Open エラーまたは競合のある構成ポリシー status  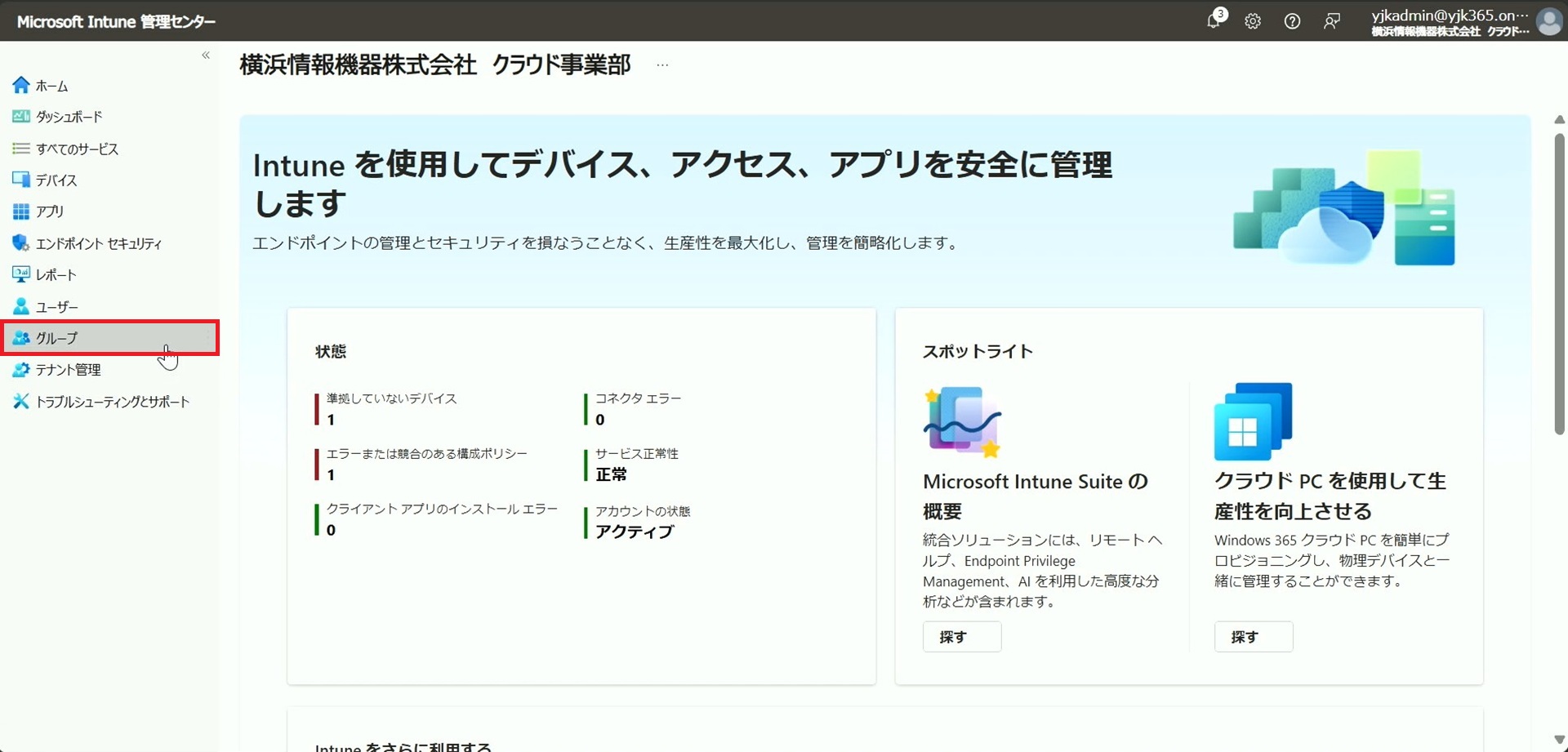click(x=421, y=465)
